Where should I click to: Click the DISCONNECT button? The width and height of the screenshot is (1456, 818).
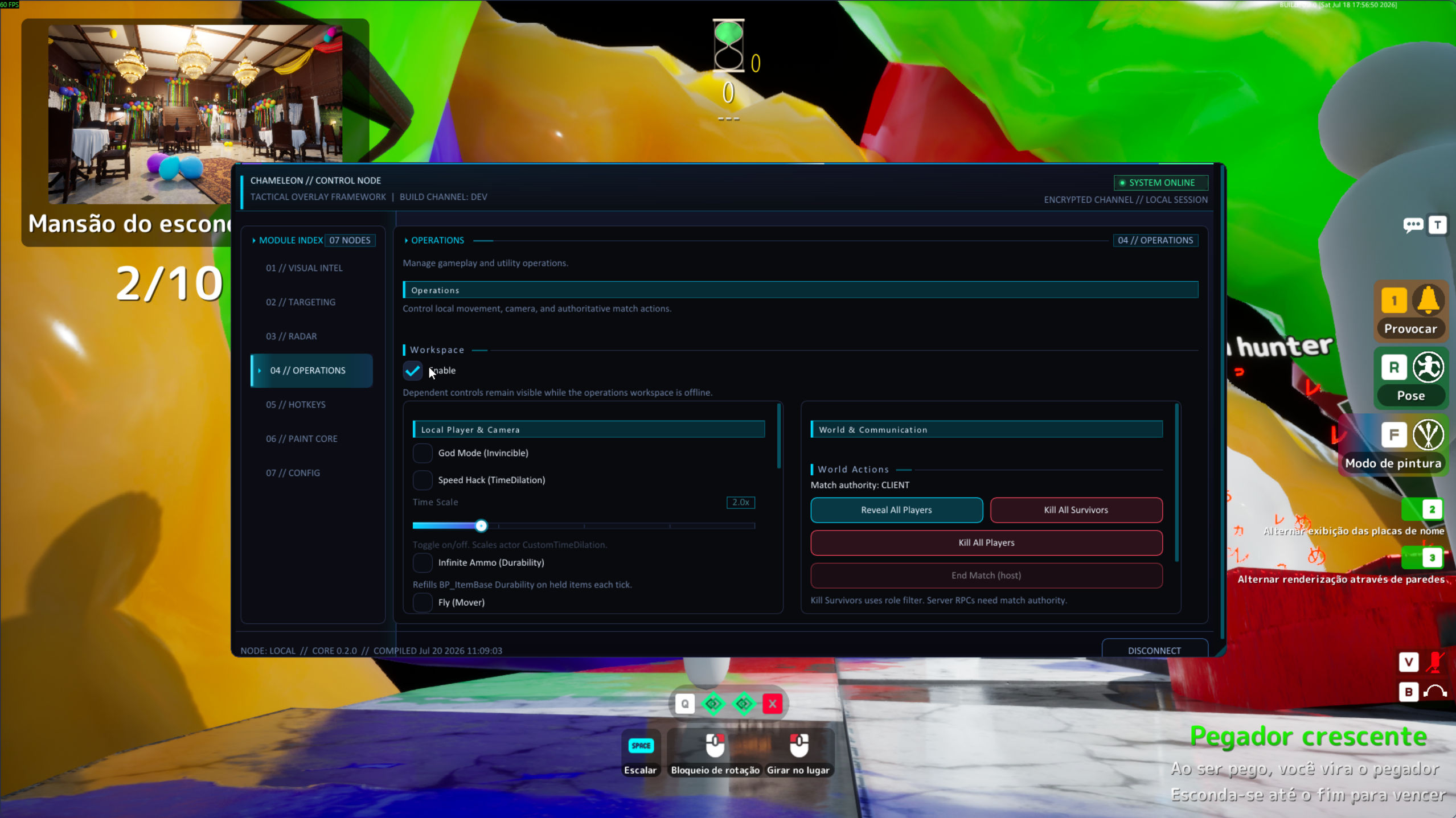click(1154, 650)
